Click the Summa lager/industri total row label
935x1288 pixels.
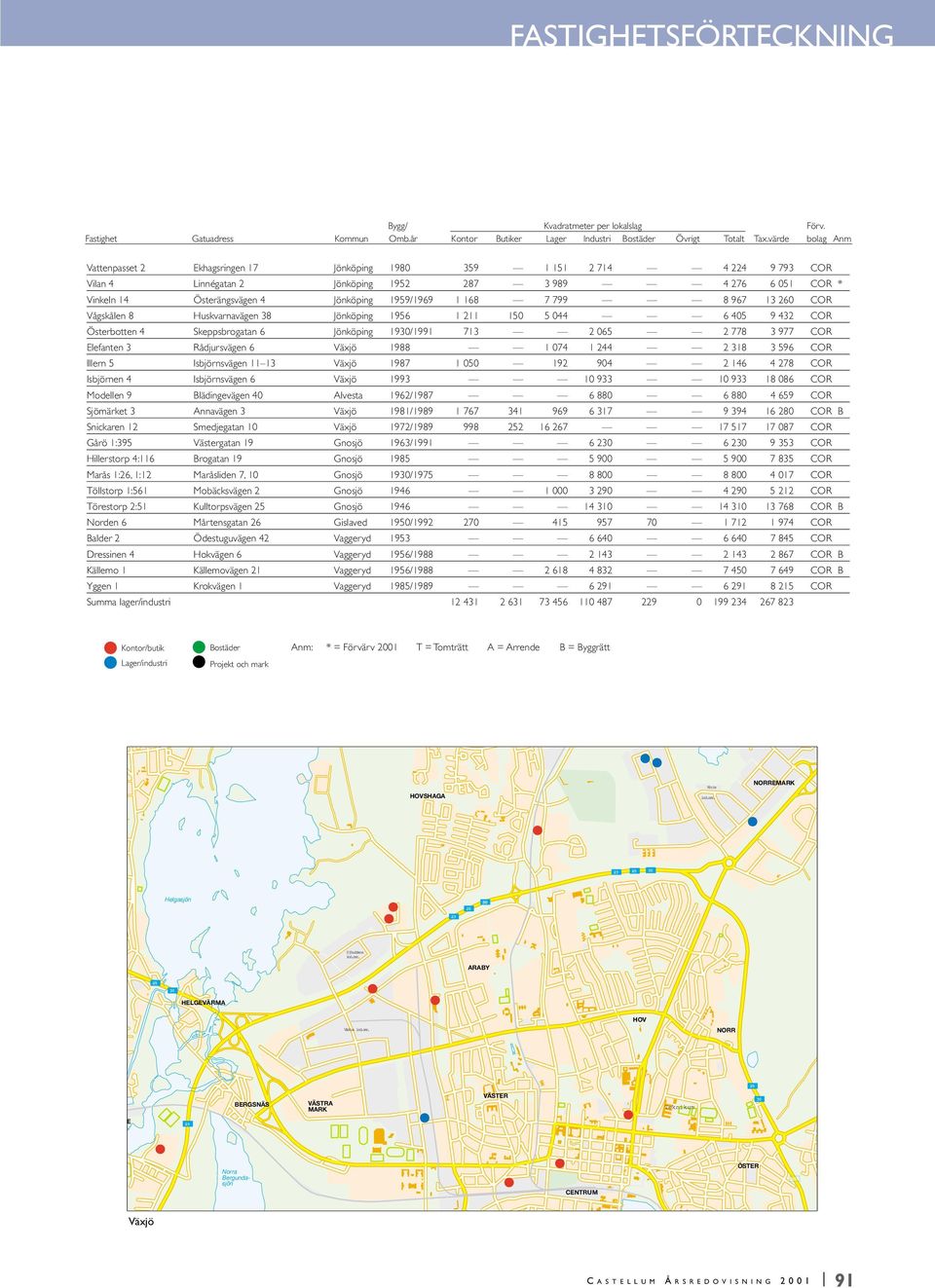coord(129,602)
